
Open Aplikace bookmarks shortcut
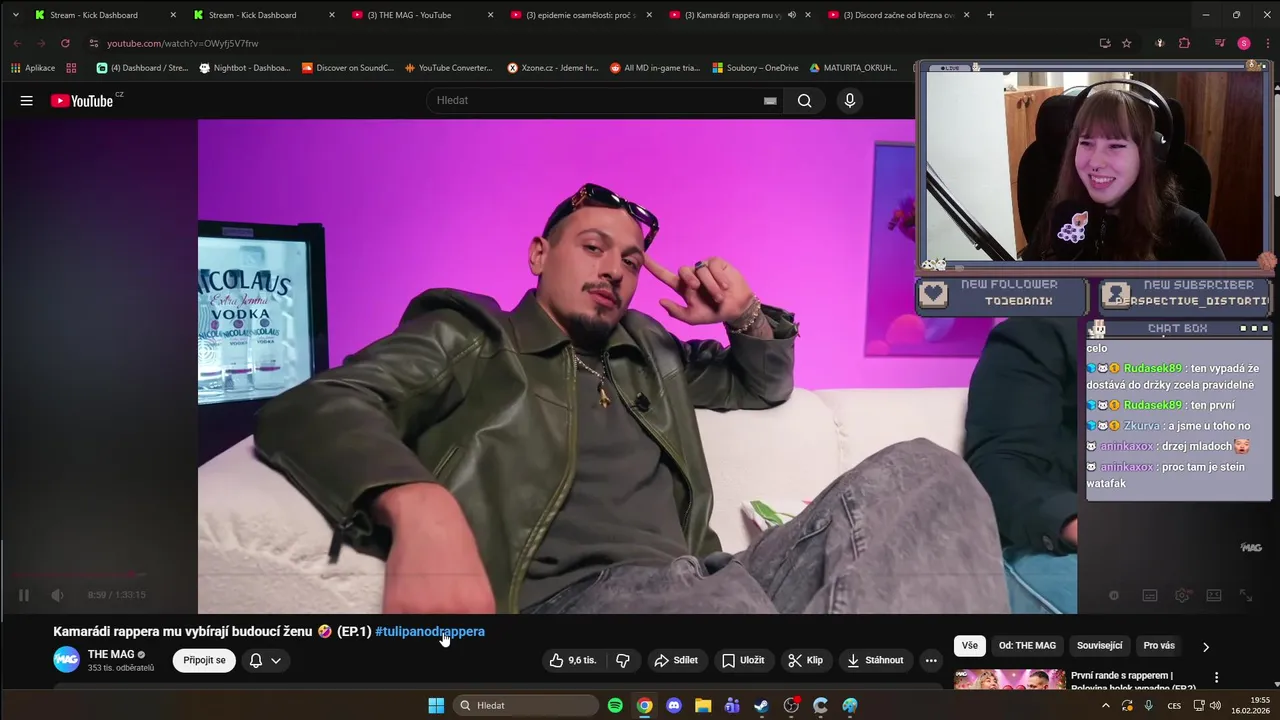[34, 68]
